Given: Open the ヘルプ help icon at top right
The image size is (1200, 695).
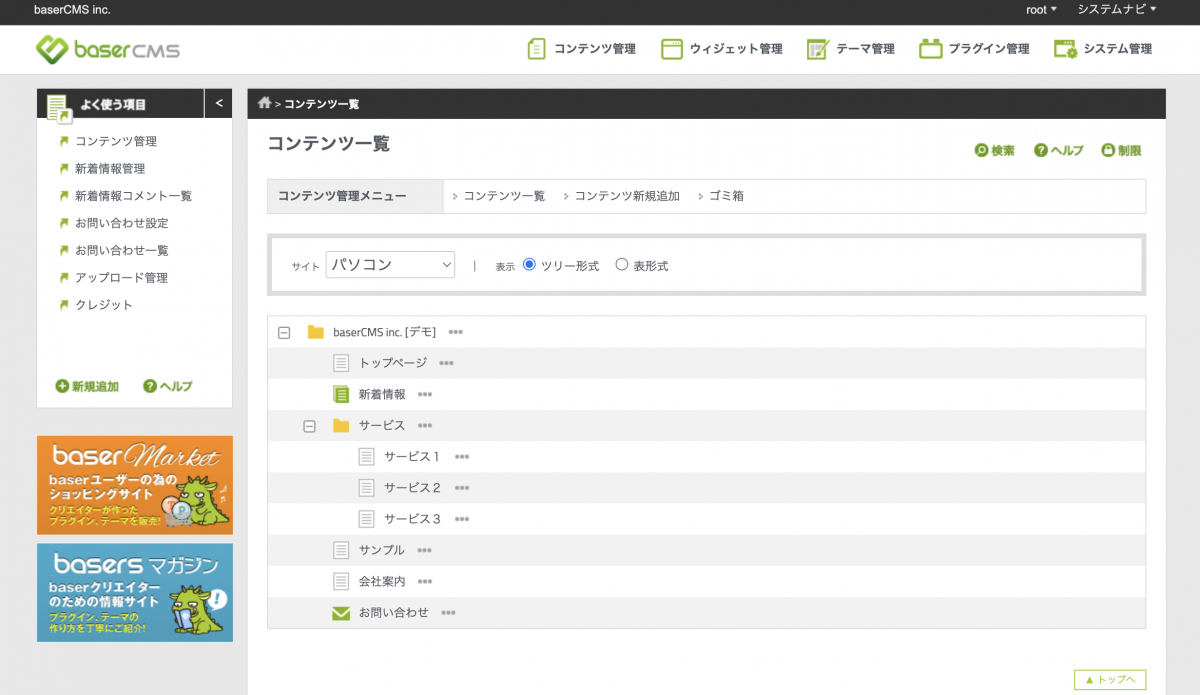Looking at the screenshot, I should coord(1041,151).
